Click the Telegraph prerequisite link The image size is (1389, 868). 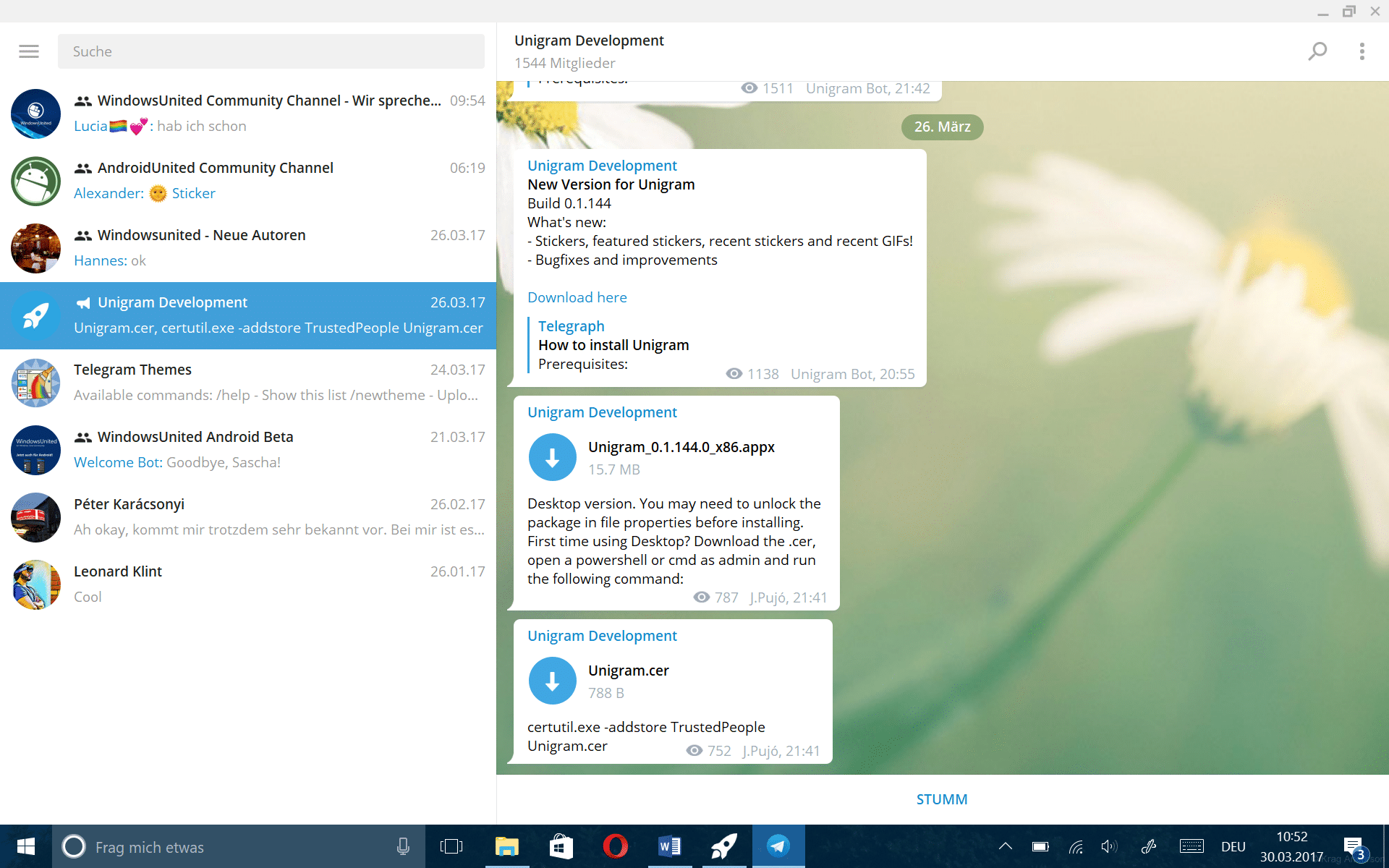(570, 325)
